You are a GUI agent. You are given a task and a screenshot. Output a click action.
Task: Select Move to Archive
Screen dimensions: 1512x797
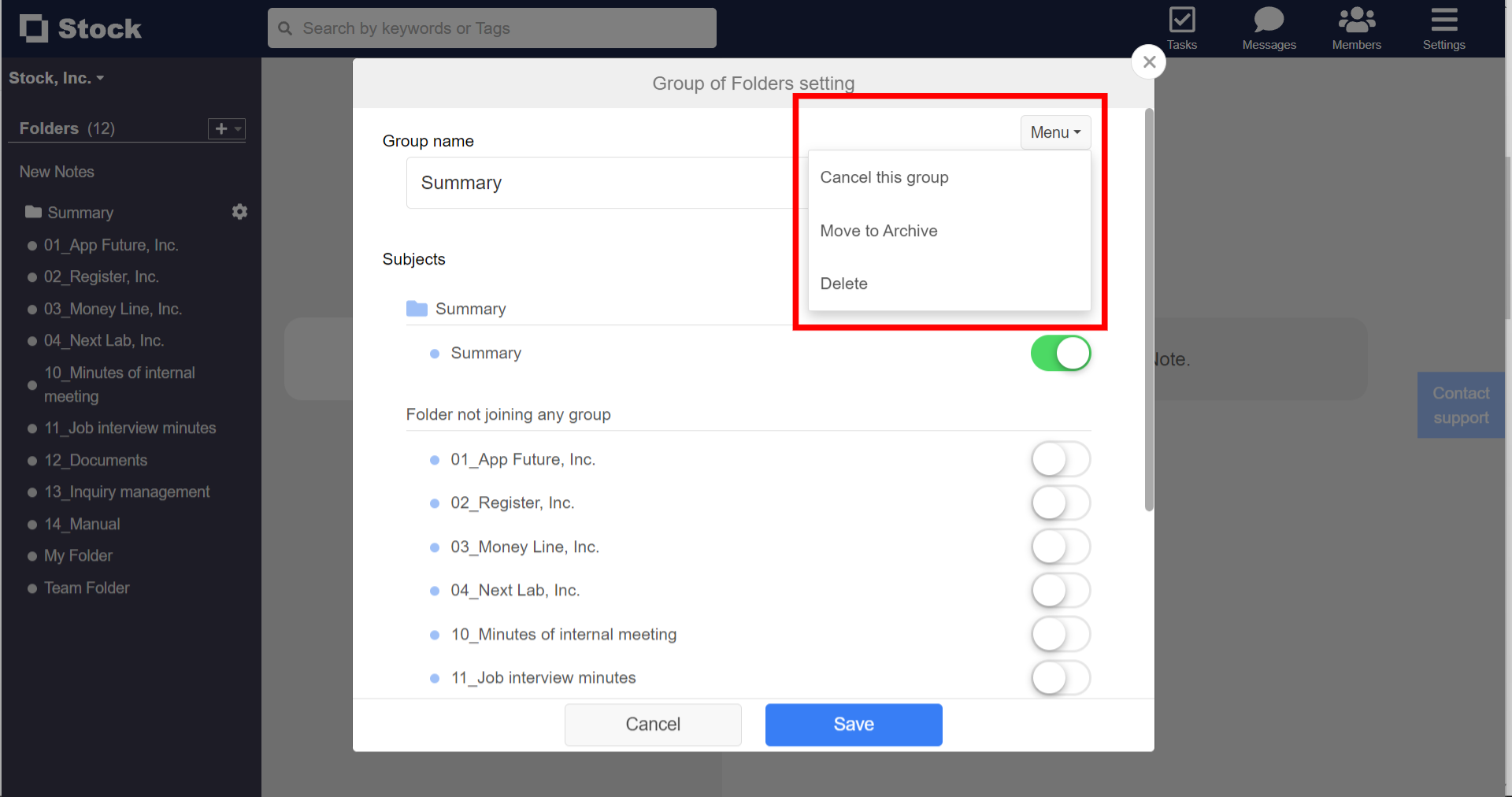[879, 230]
